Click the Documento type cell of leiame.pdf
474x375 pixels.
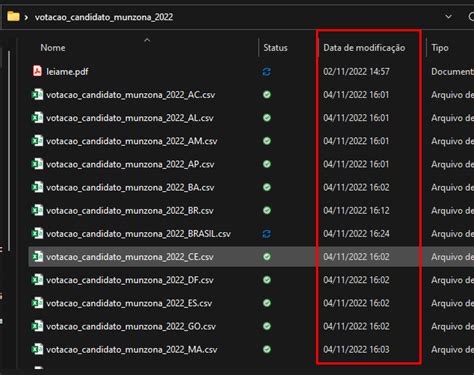[452, 71]
